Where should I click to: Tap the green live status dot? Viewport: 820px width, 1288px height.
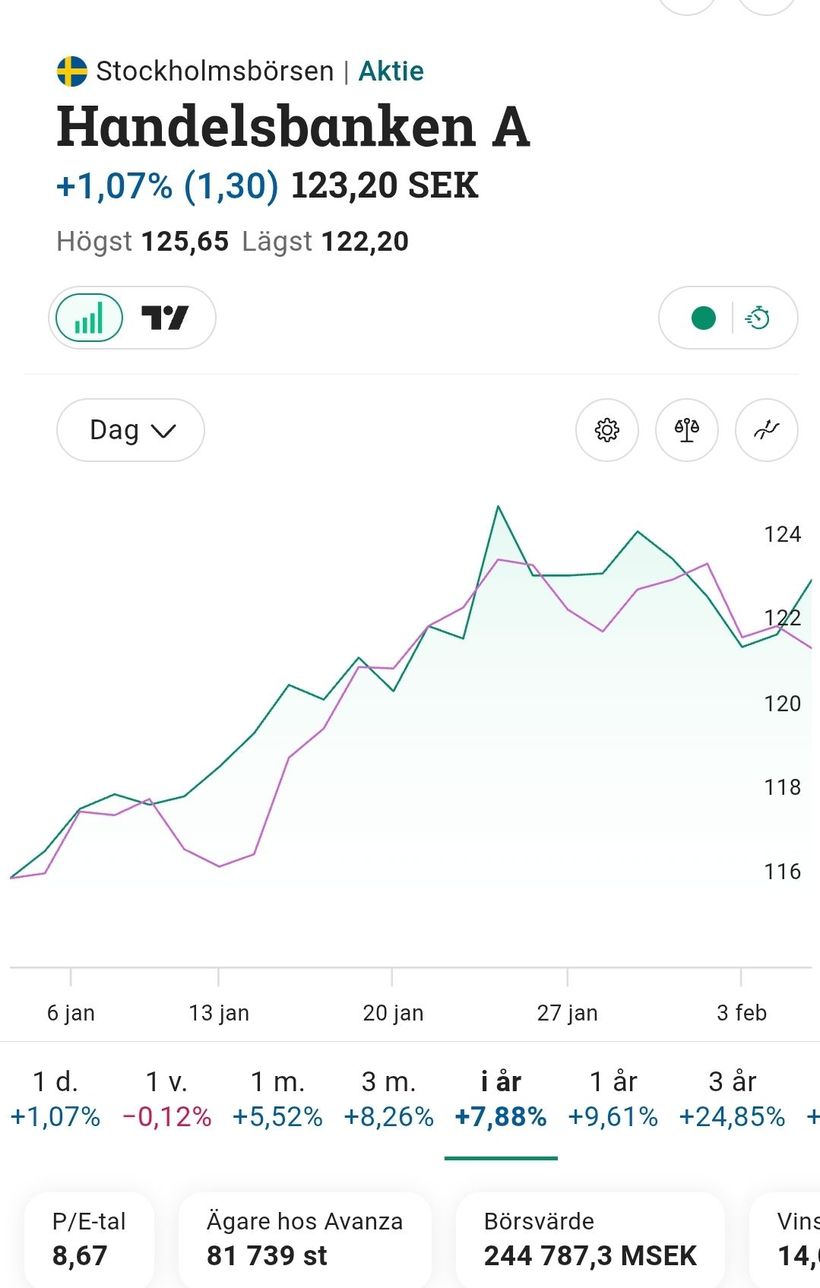tap(704, 318)
